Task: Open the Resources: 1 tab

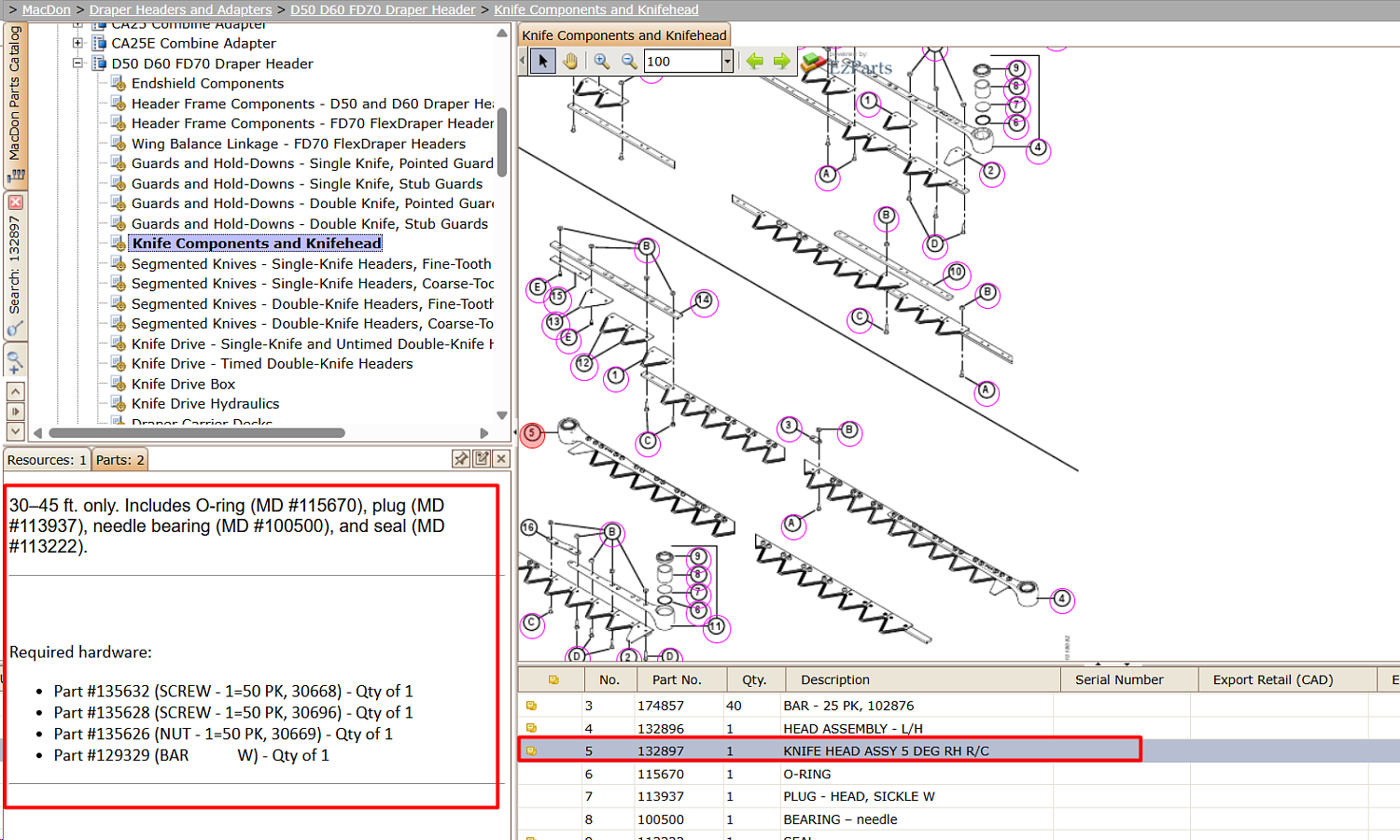Action: [x=47, y=460]
